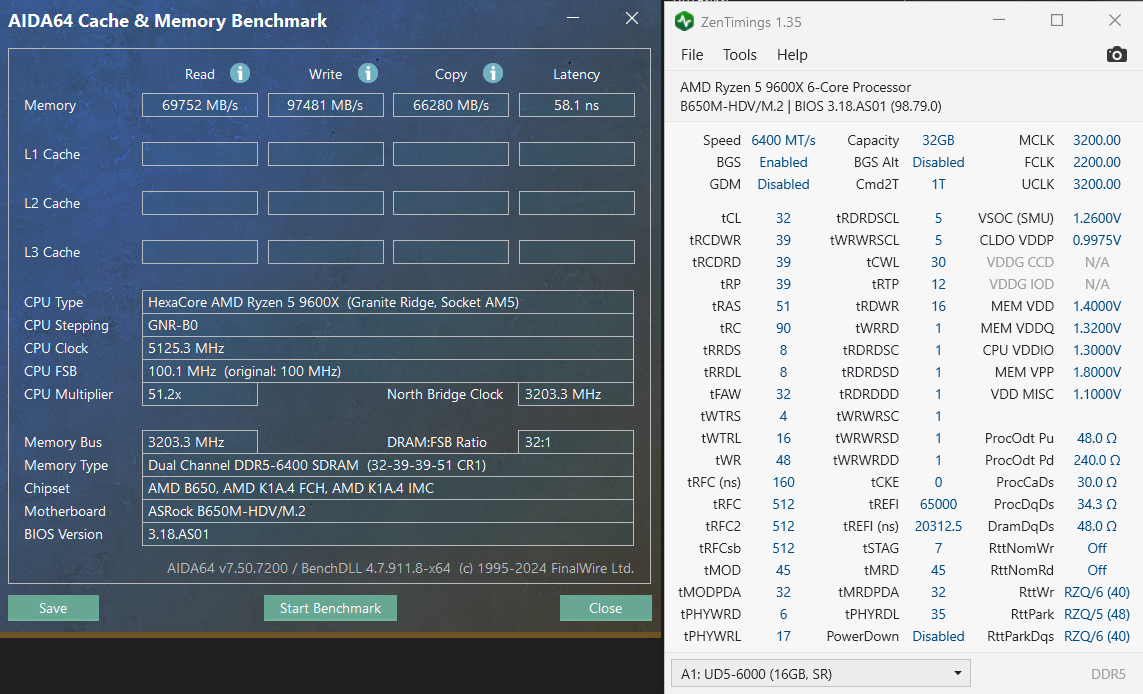1143x694 pixels.
Task: Select Memory Read value 69752 MB/s
Action: coord(200,105)
